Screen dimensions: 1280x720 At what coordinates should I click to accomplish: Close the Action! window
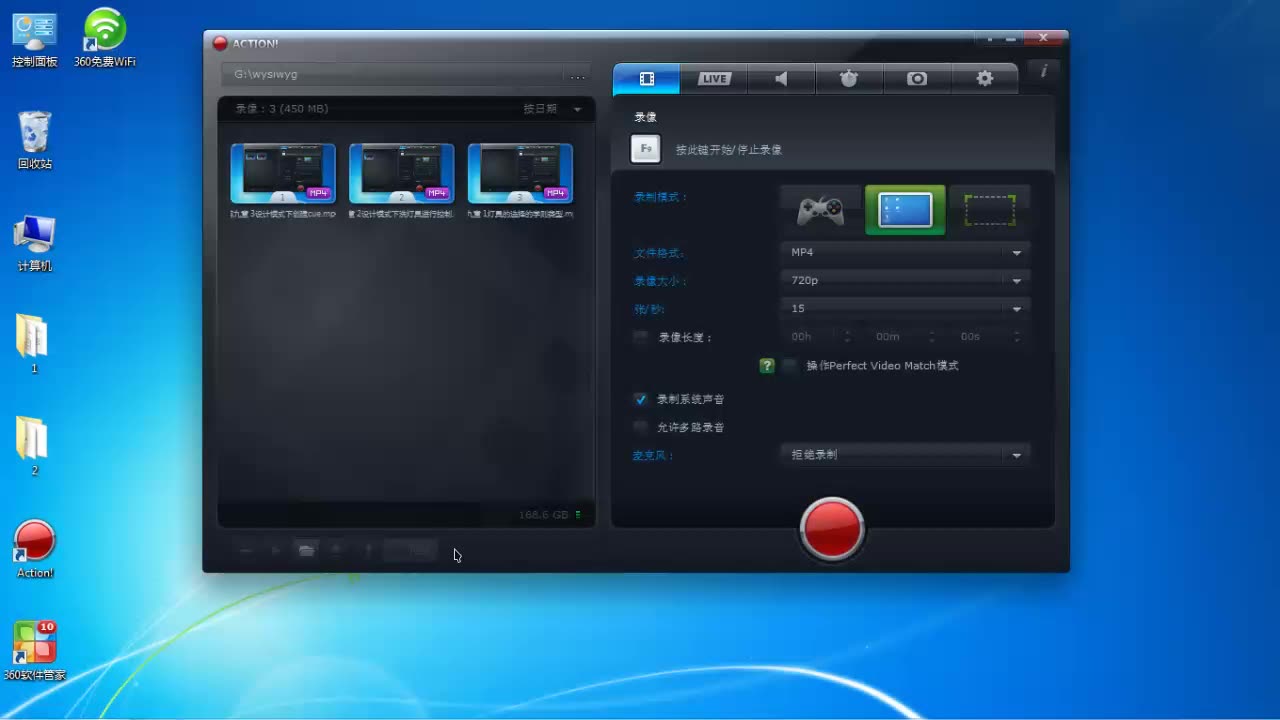pos(1043,38)
